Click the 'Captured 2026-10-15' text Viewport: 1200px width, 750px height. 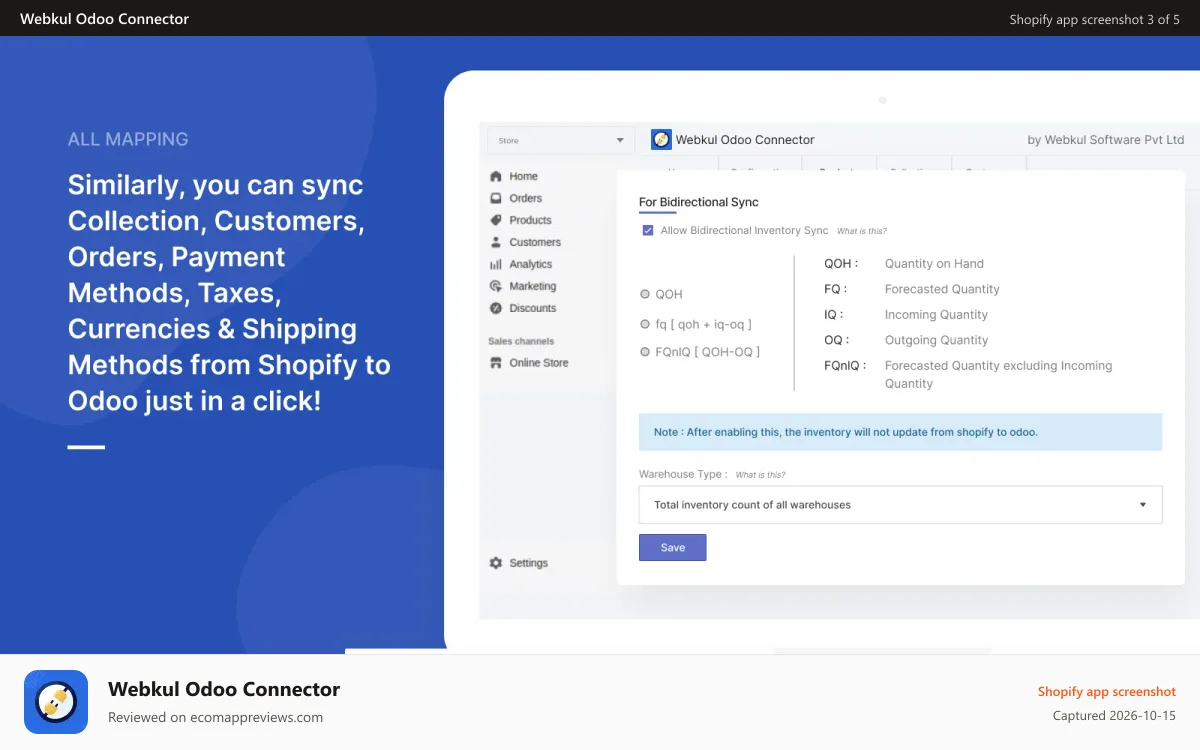click(1114, 716)
